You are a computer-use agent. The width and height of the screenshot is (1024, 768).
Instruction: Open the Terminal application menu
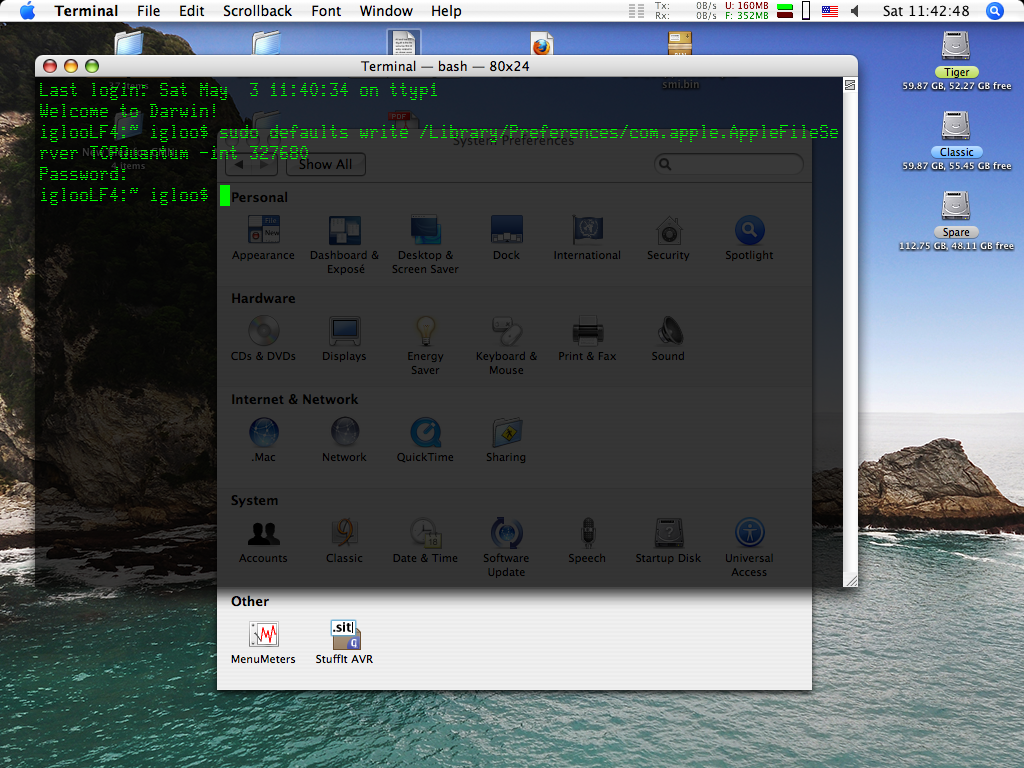86,11
